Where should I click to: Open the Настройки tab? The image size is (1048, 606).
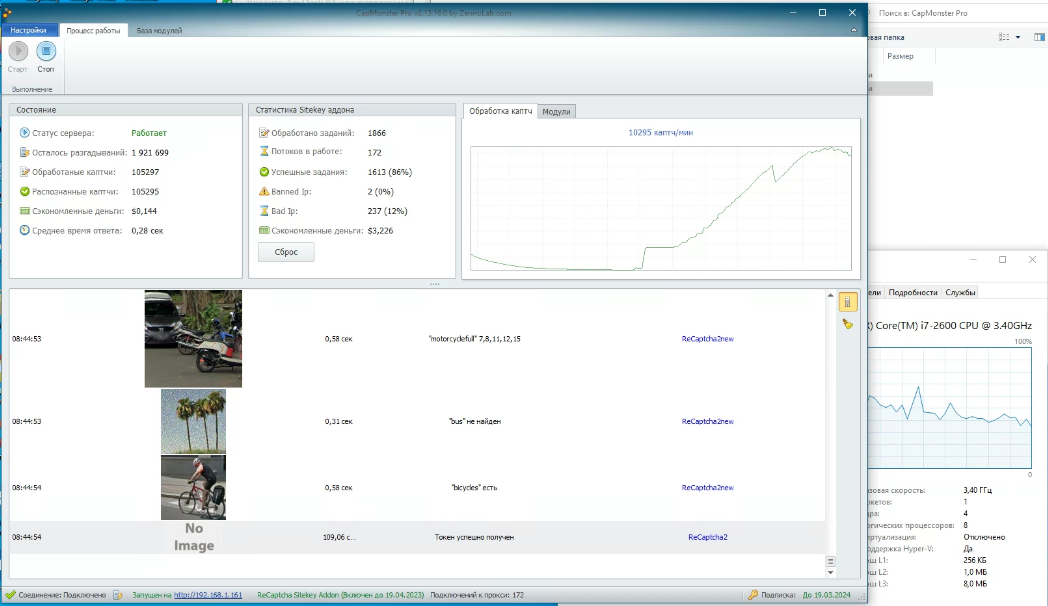pyautogui.click(x=29, y=31)
